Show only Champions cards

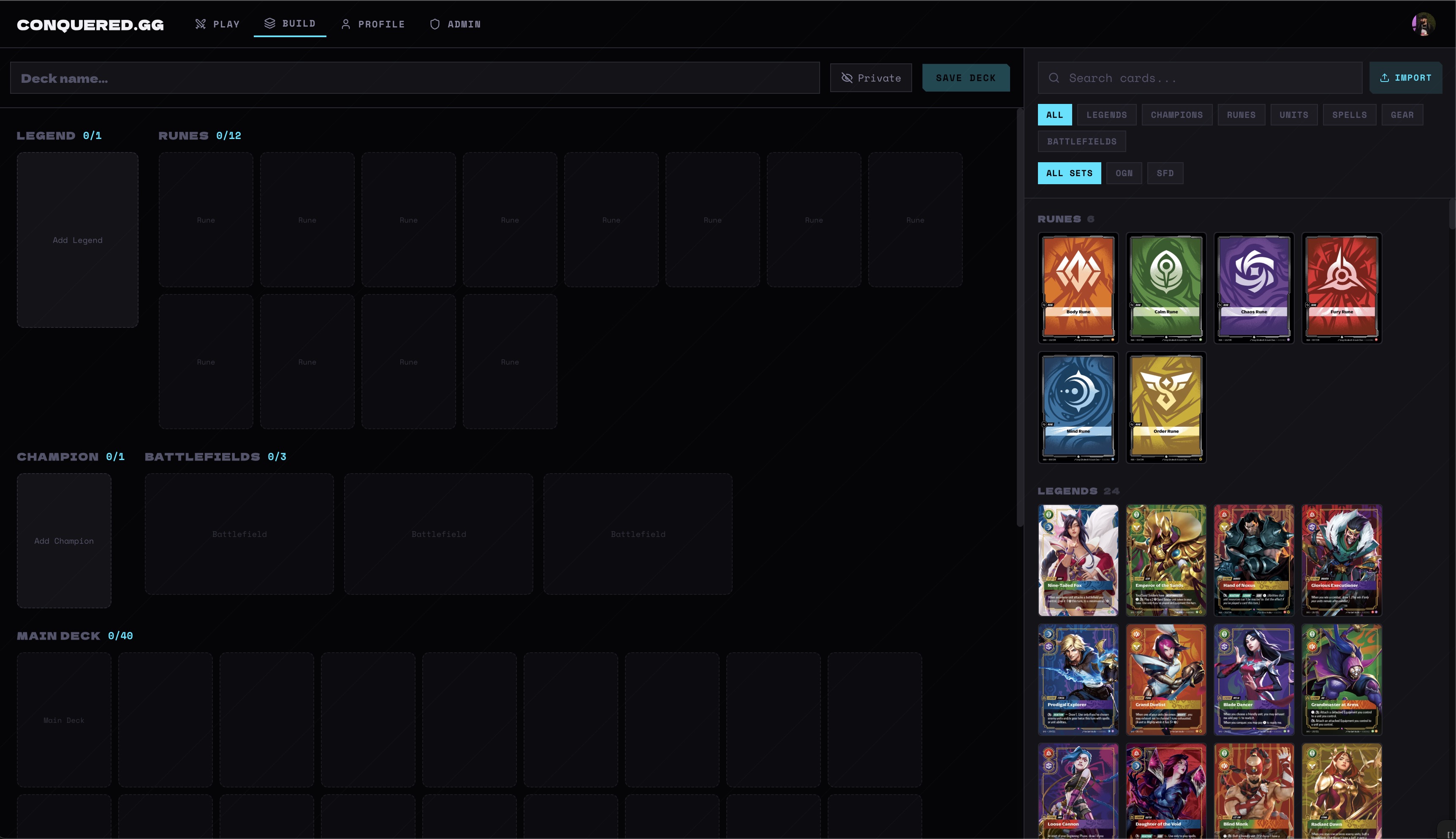(x=1176, y=114)
